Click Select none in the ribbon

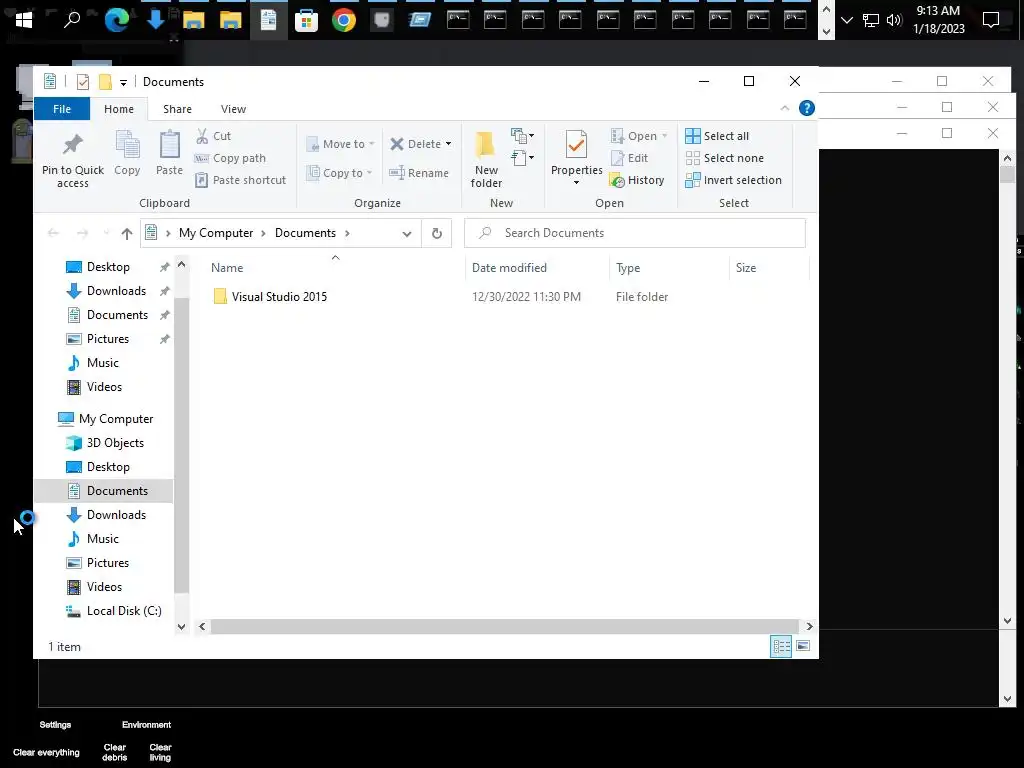pos(724,158)
